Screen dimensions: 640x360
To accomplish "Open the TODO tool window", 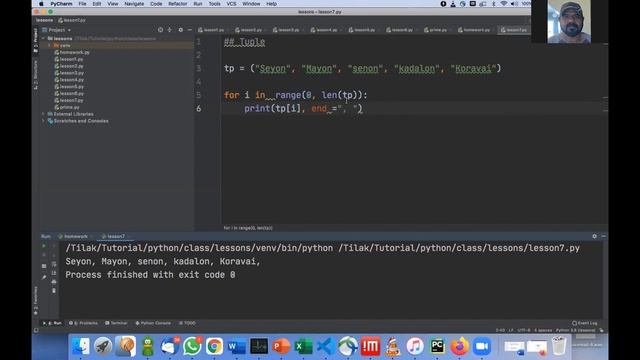I will (x=188, y=323).
